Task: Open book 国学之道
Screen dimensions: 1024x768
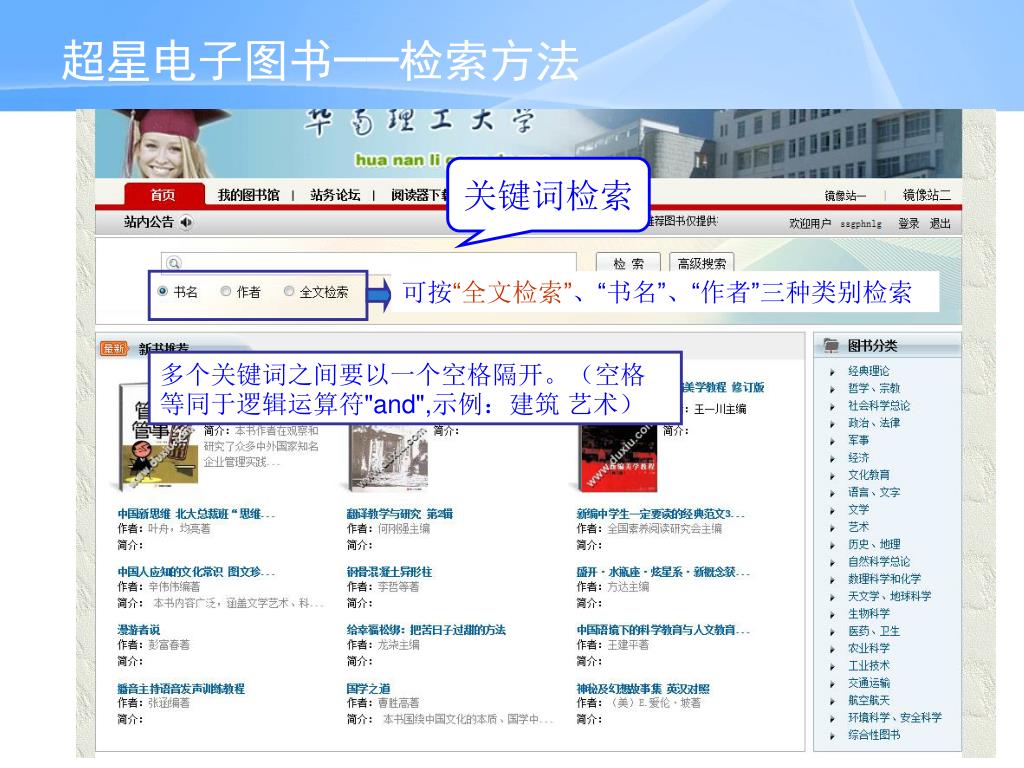Action: tap(368, 688)
